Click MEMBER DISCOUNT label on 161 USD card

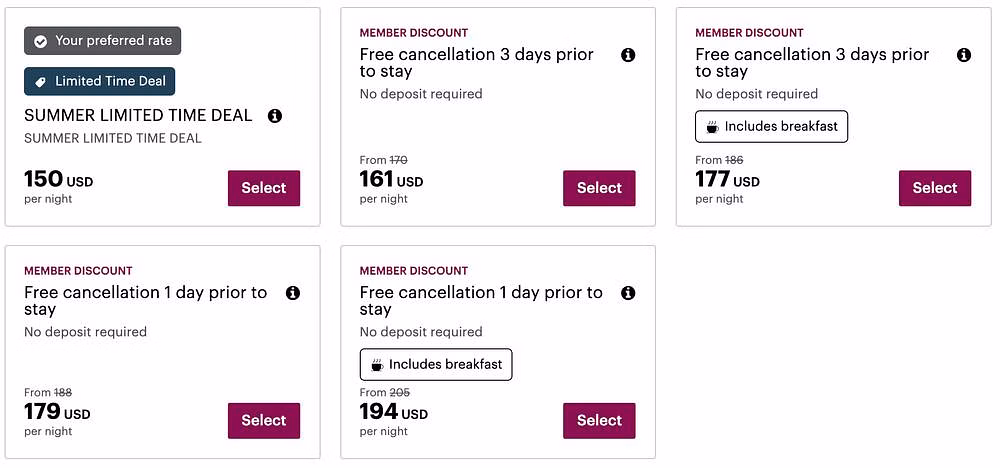[414, 33]
